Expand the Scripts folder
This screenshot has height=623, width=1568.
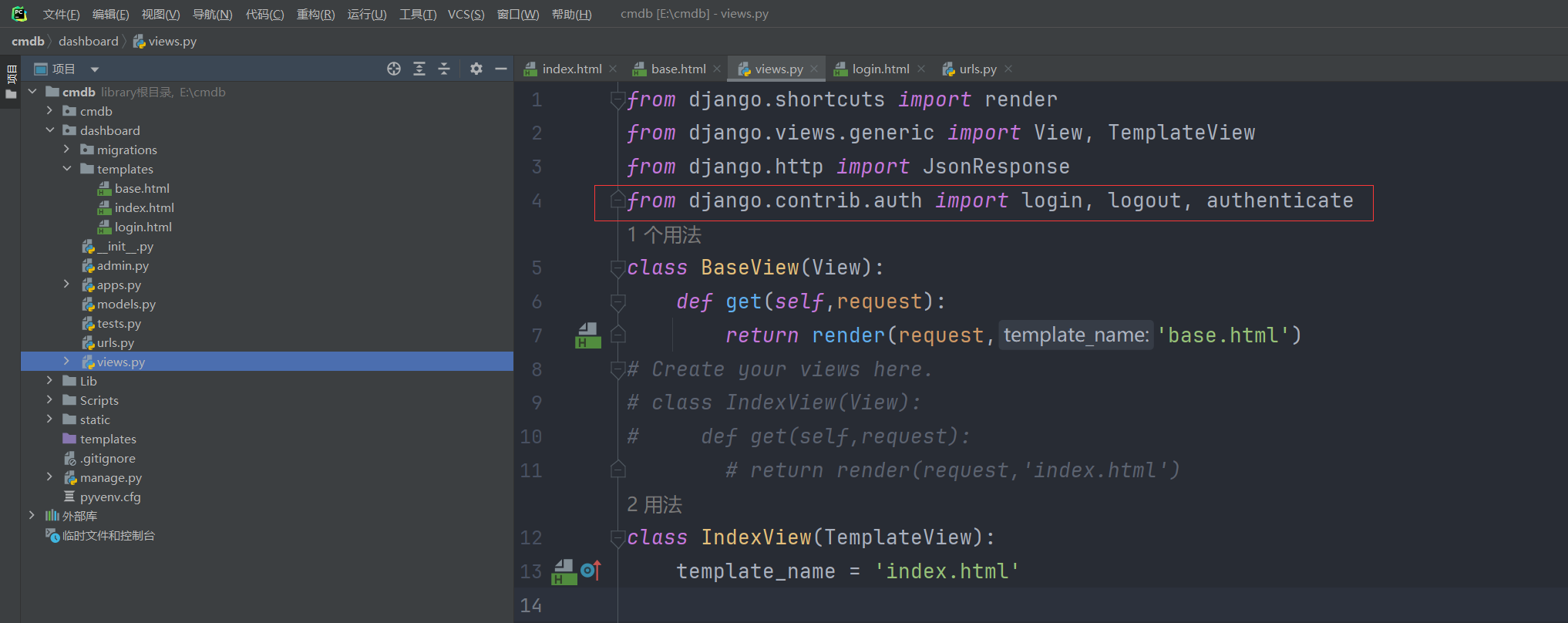[49, 400]
